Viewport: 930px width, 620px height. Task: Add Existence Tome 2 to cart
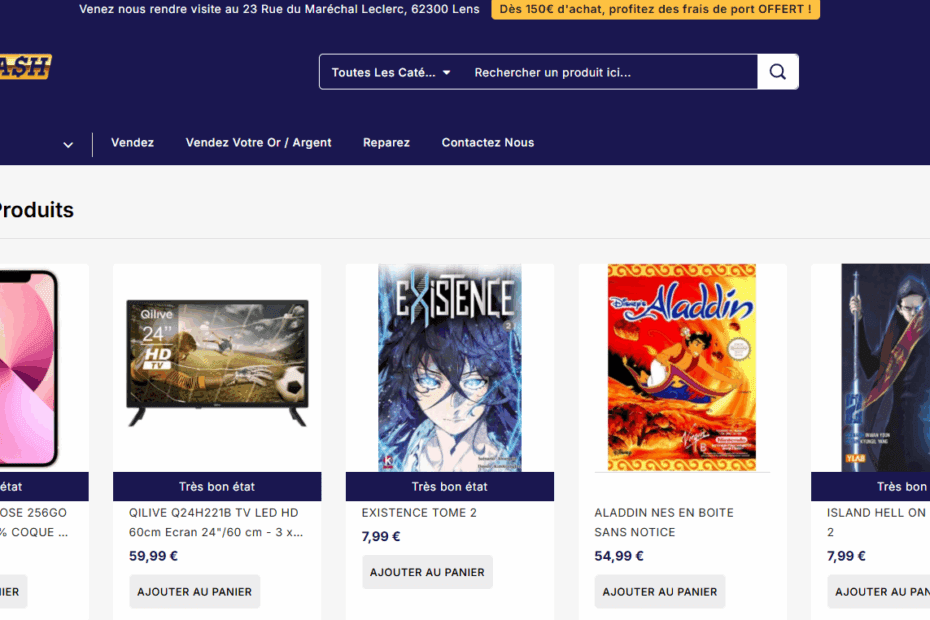coord(427,572)
